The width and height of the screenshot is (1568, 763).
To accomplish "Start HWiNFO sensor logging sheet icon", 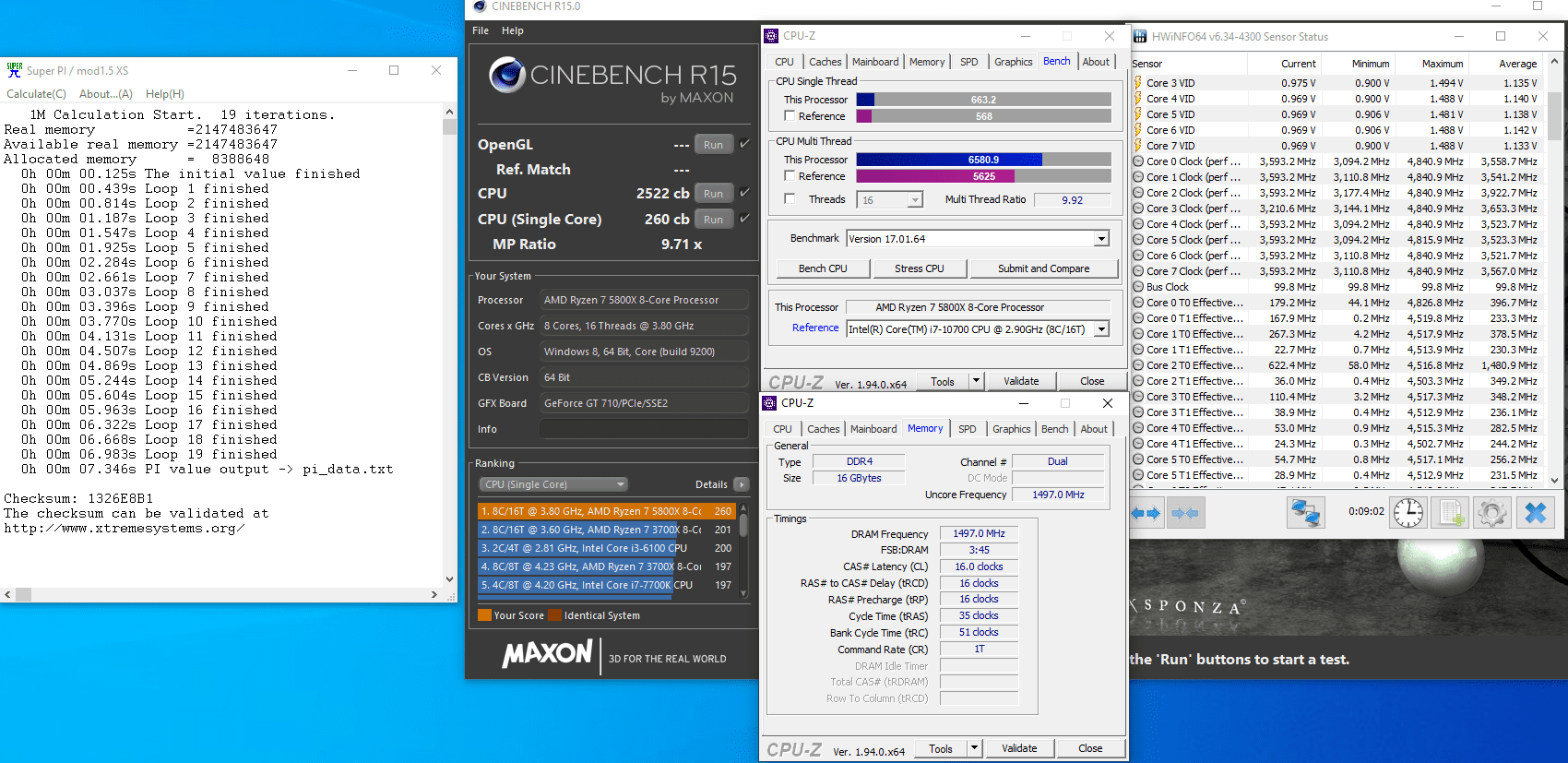I will pyautogui.click(x=1451, y=512).
